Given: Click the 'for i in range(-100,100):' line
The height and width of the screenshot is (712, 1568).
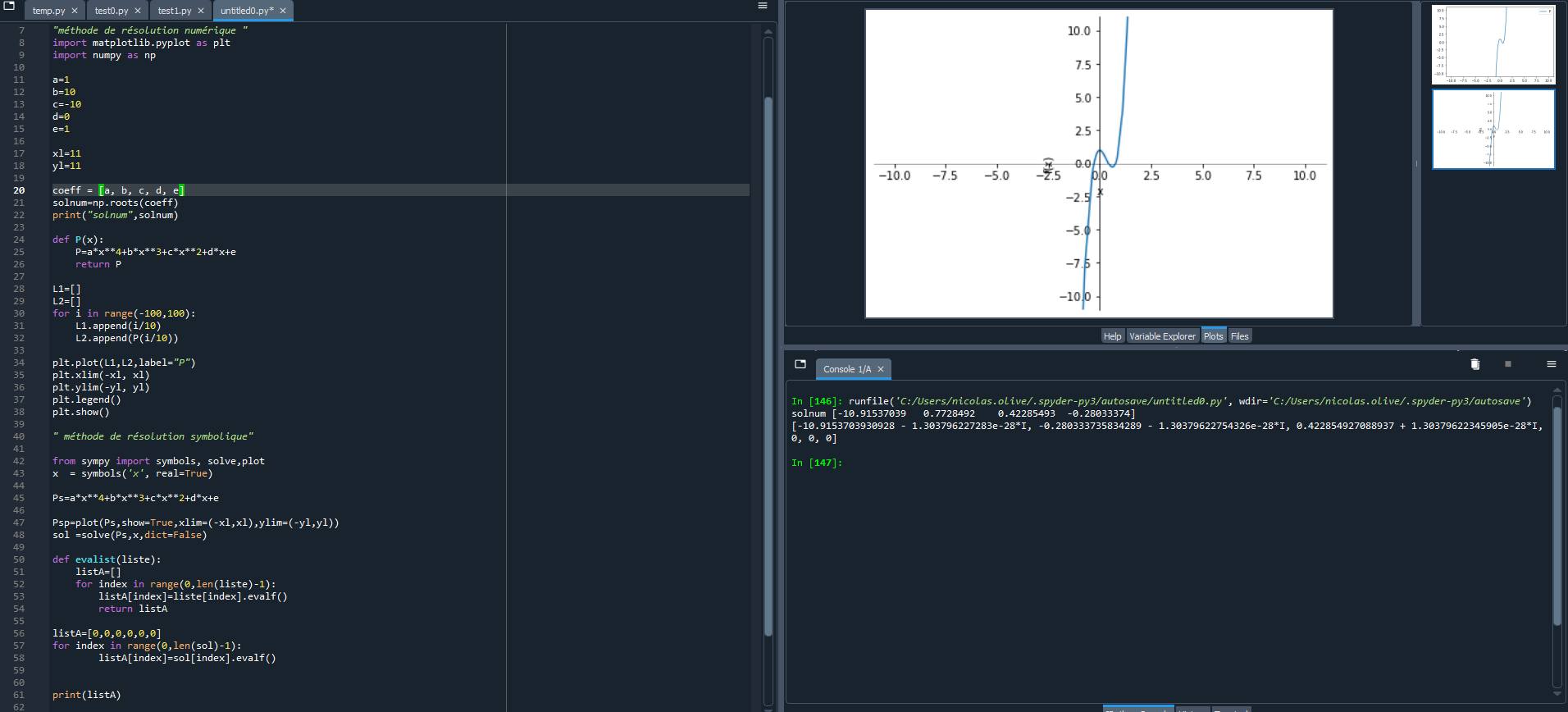Looking at the screenshot, I should coord(124,313).
